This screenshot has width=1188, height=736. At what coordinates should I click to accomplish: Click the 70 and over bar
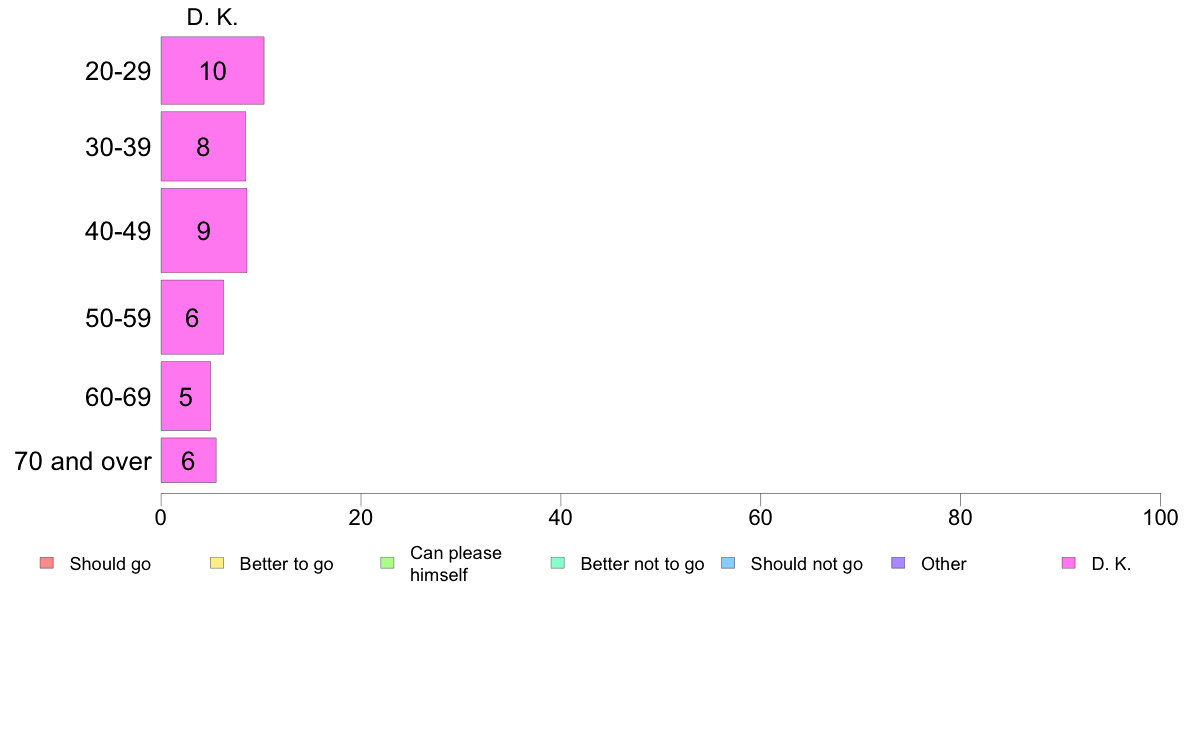[x=189, y=460]
